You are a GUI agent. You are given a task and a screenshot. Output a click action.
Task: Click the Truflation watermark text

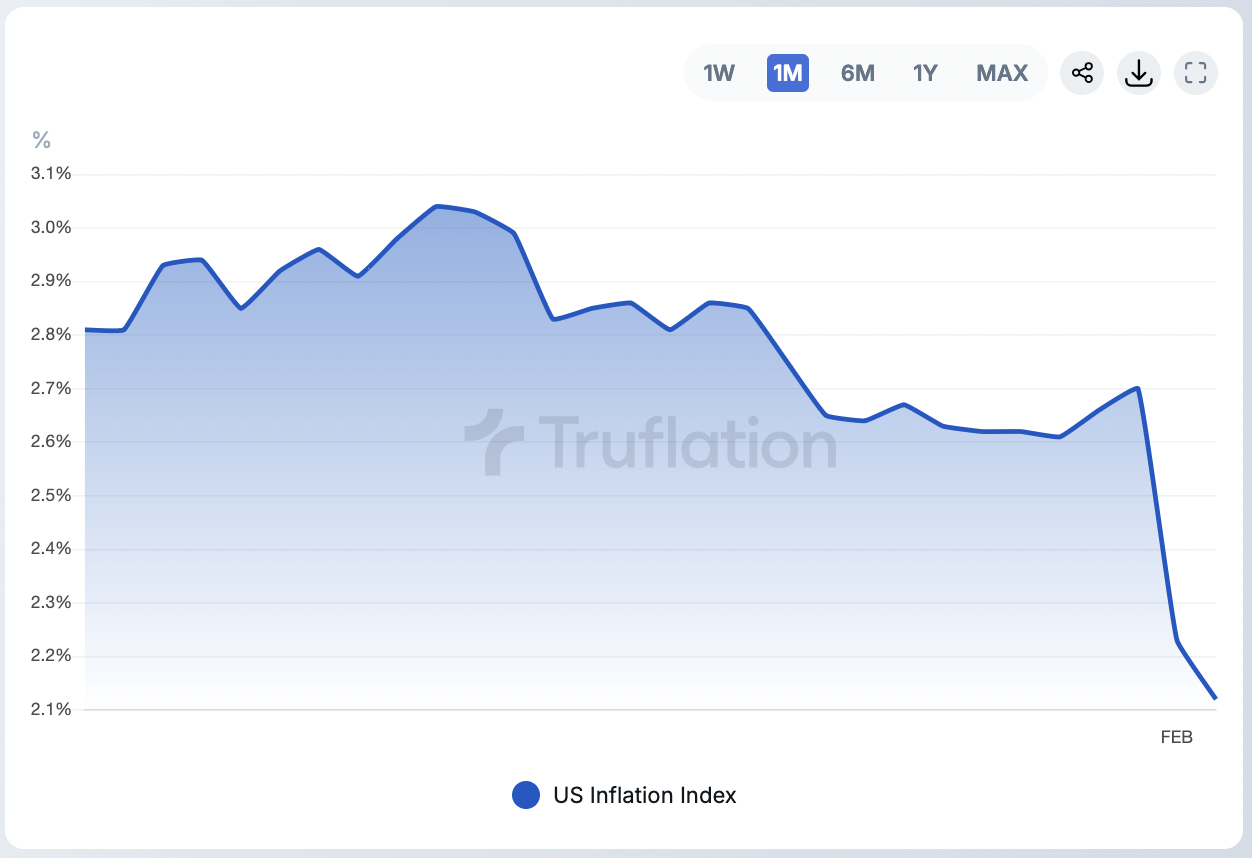687,441
